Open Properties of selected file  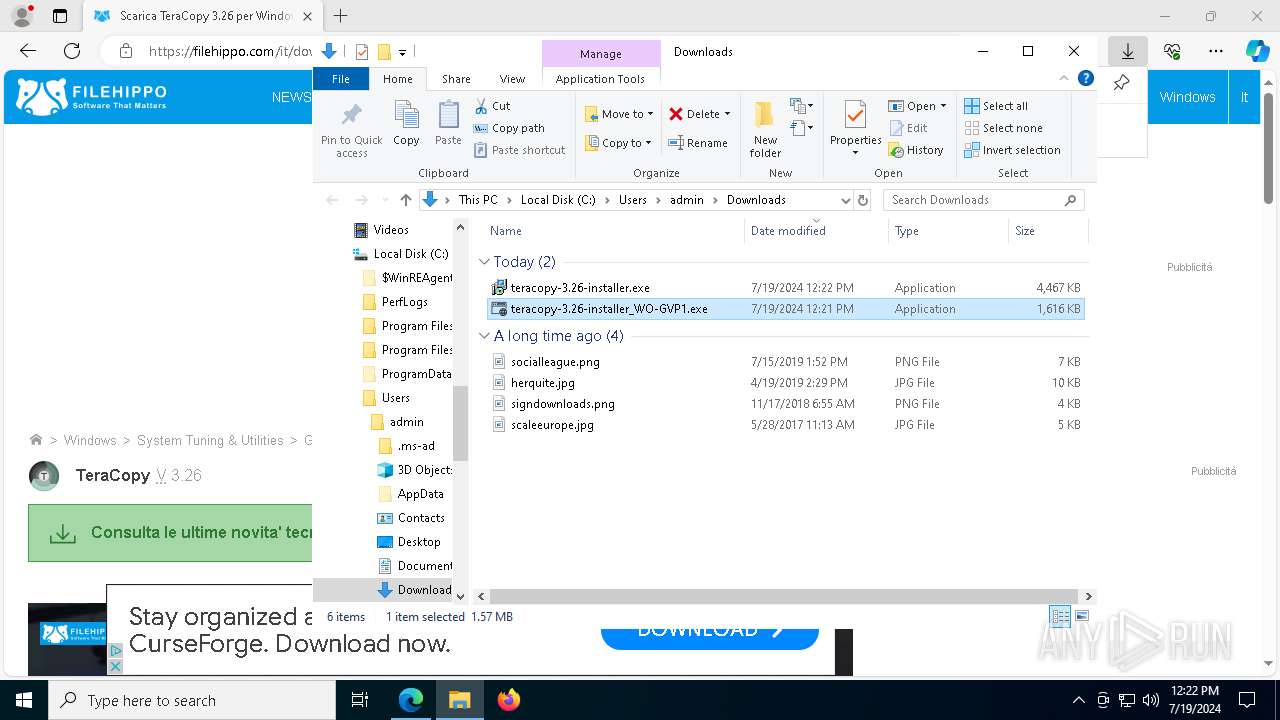tap(855, 129)
